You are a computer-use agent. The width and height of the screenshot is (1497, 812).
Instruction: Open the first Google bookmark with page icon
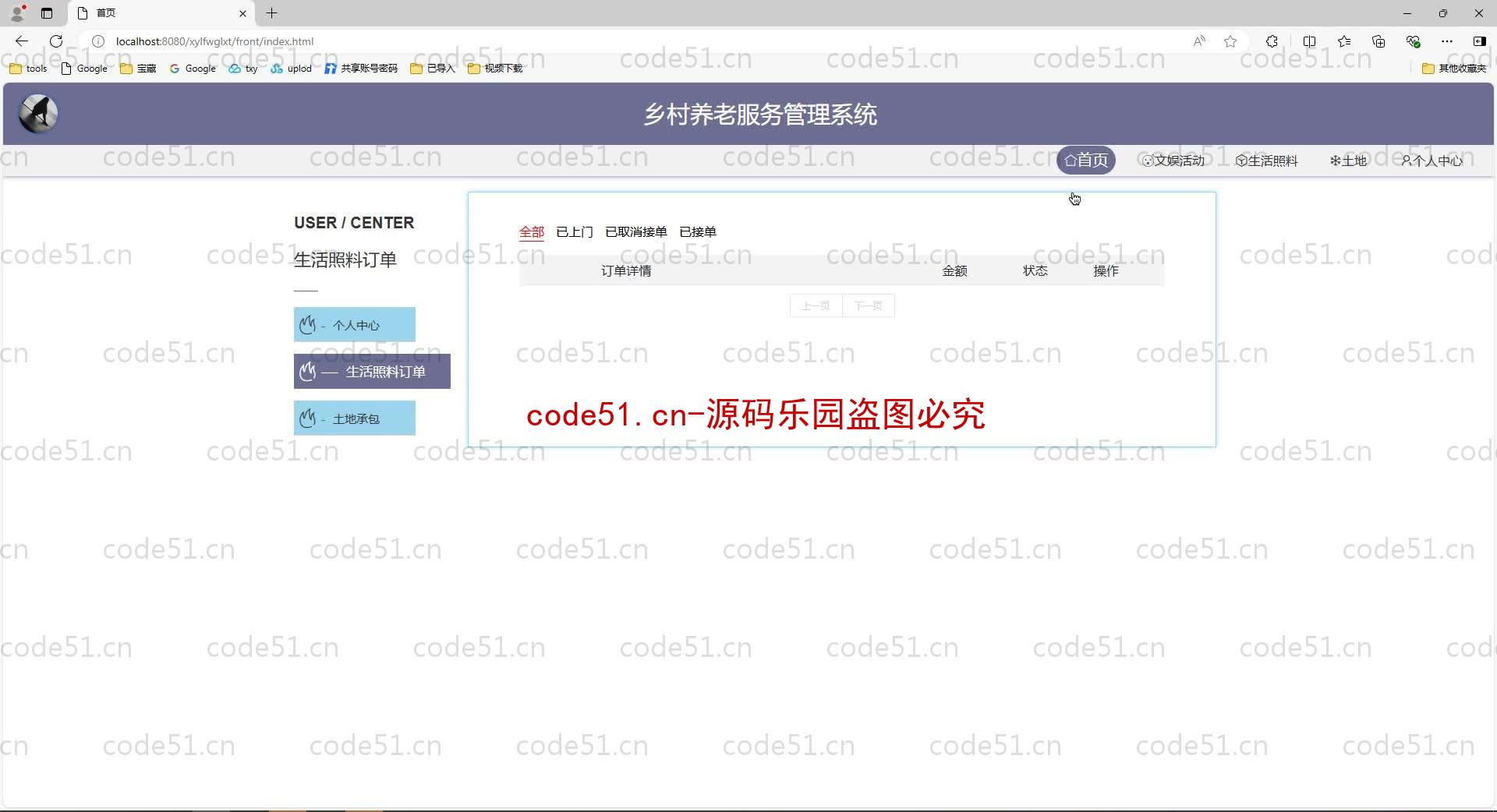click(84, 69)
